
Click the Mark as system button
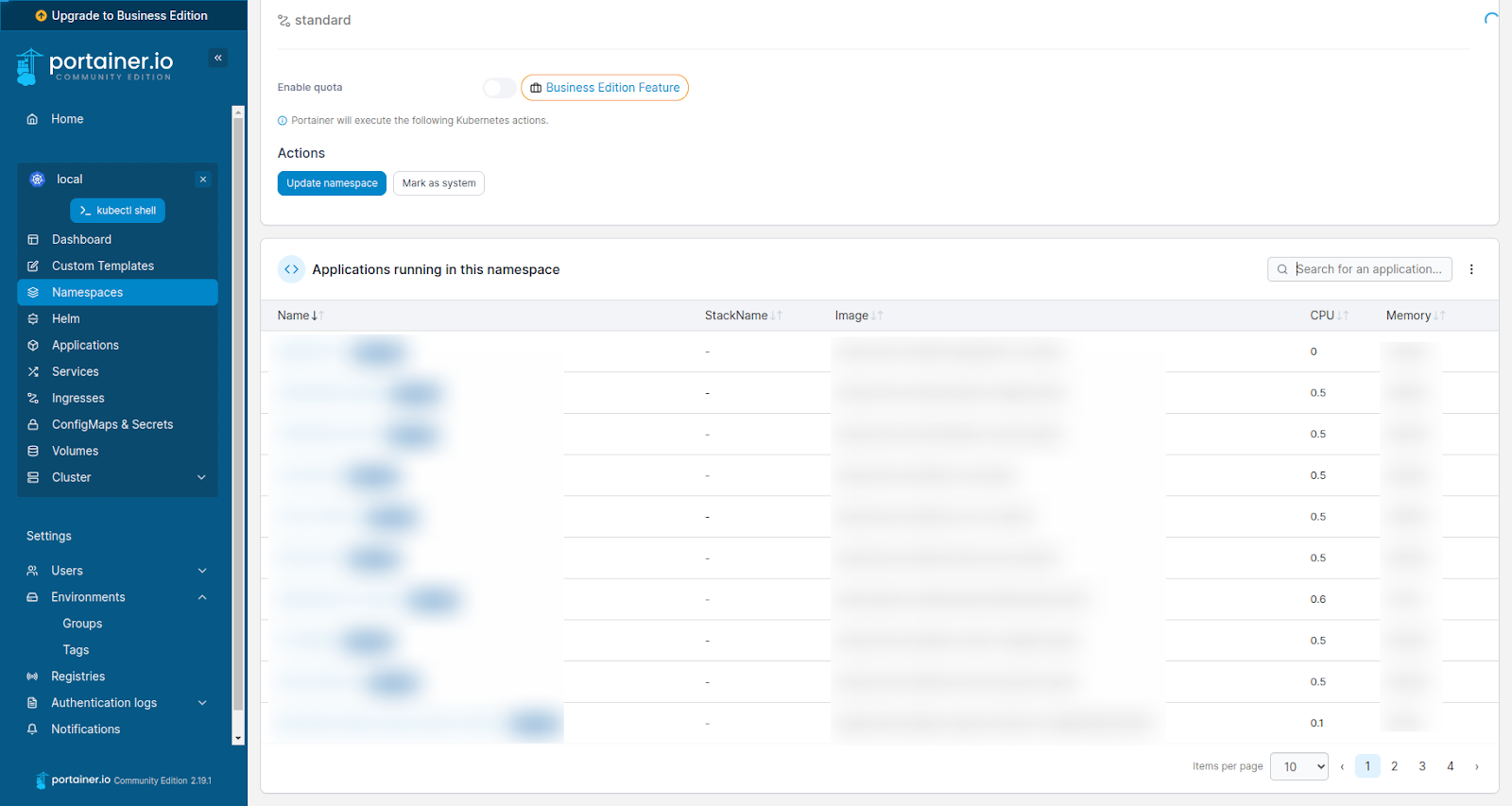pyautogui.click(x=438, y=183)
